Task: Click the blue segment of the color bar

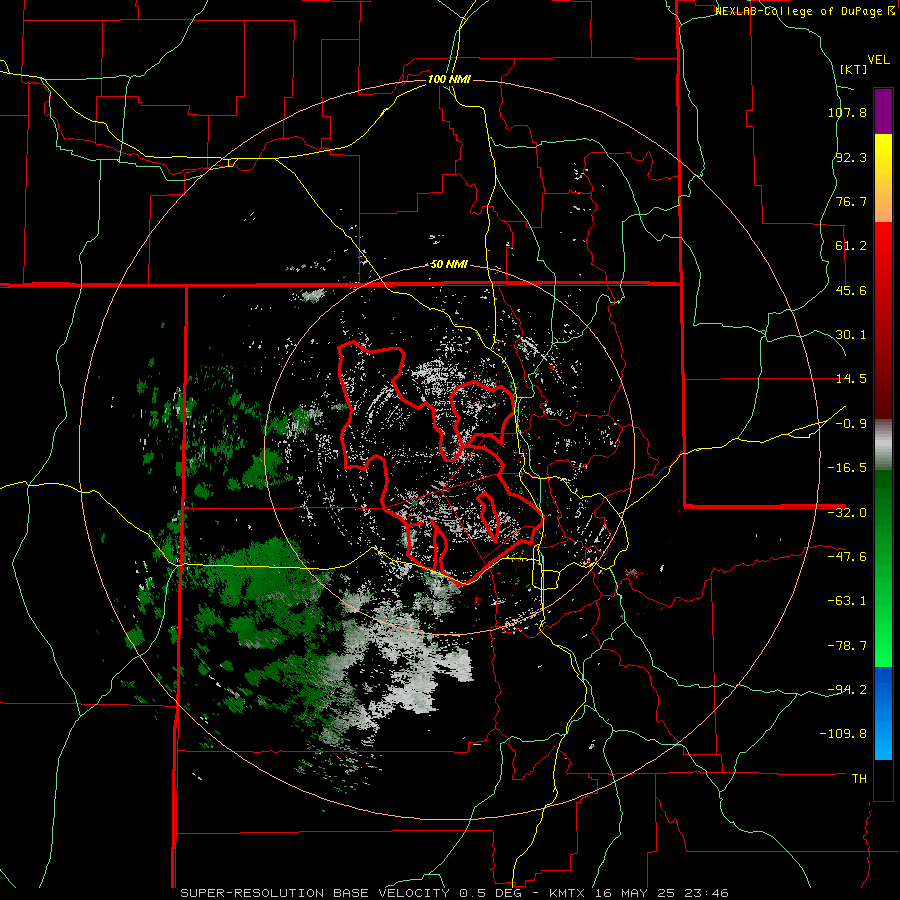Action: tap(883, 713)
